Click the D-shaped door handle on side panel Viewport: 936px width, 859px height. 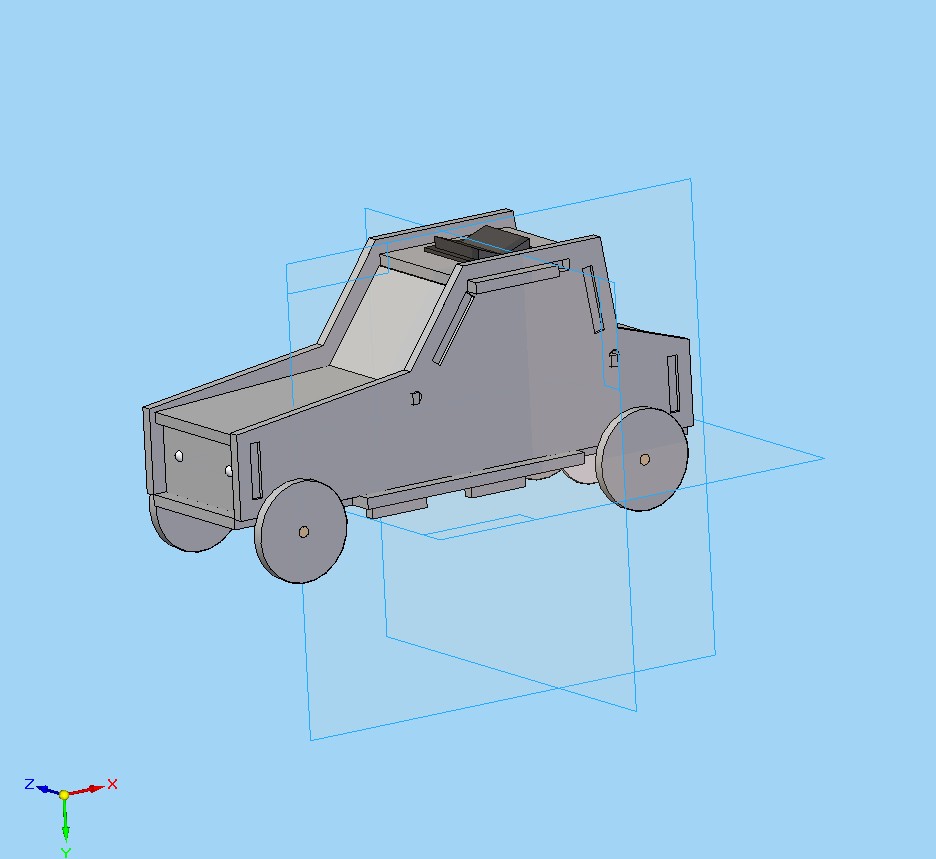[x=416, y=398]
